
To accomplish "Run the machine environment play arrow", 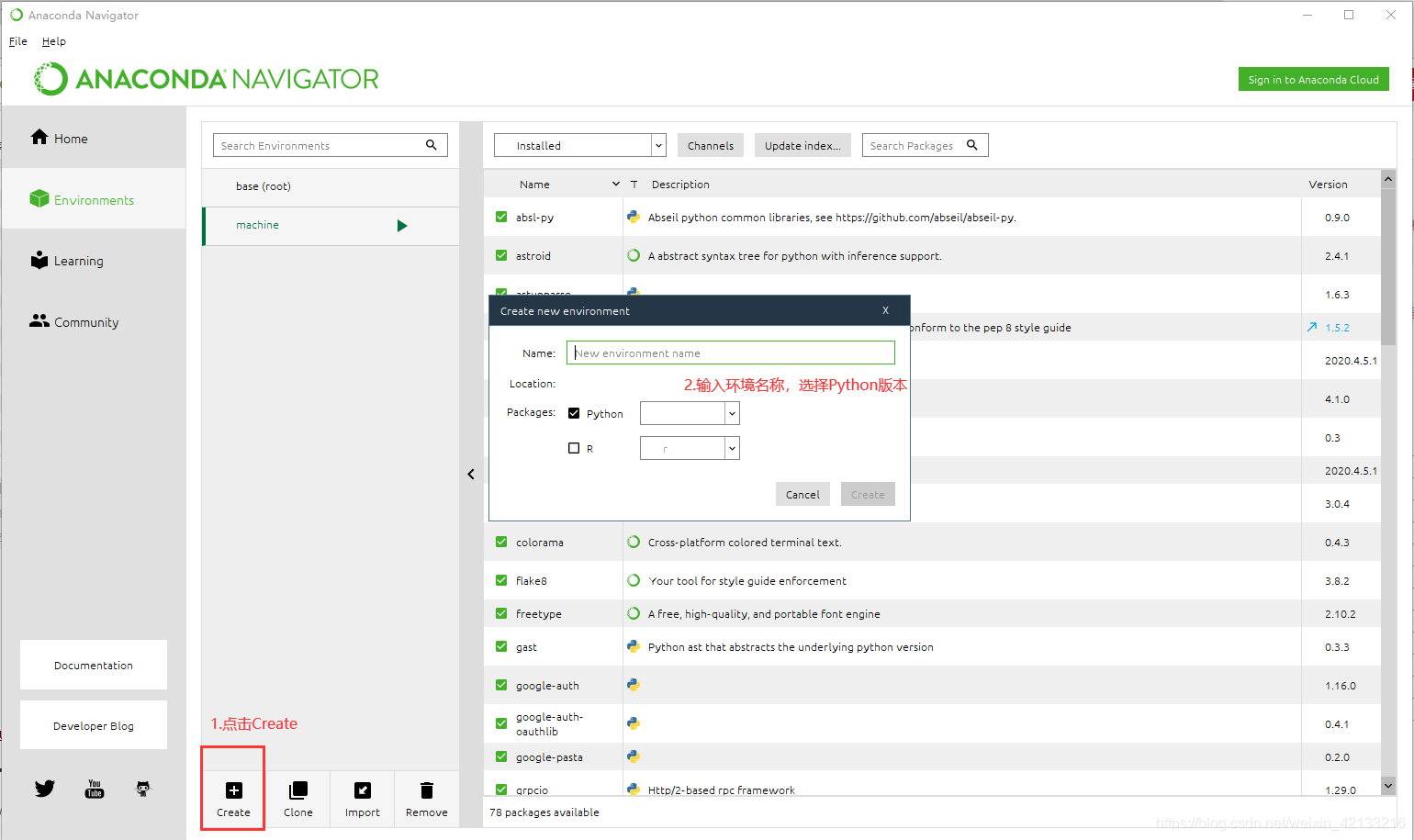I will [402, 226].
